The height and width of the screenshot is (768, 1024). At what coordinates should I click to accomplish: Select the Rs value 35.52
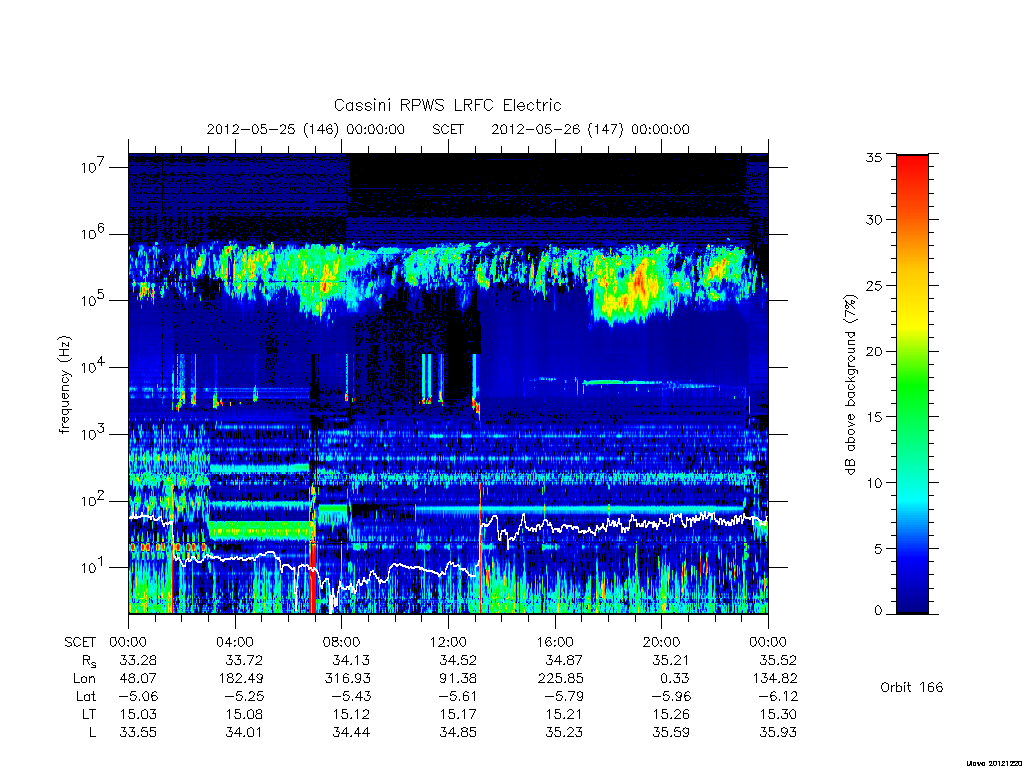(x=778, y=660)
